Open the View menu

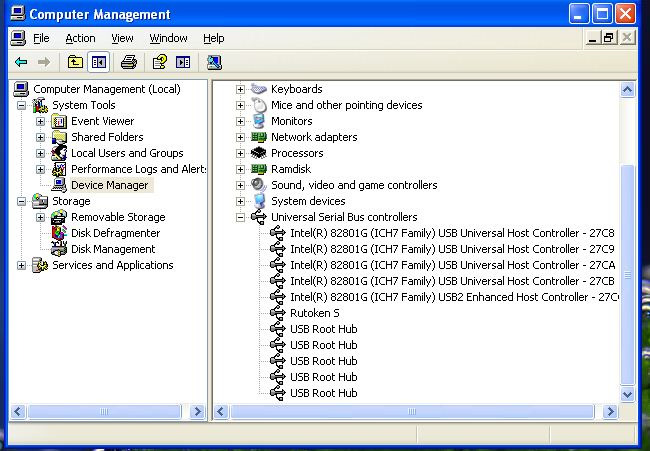(x=122, y=38)
